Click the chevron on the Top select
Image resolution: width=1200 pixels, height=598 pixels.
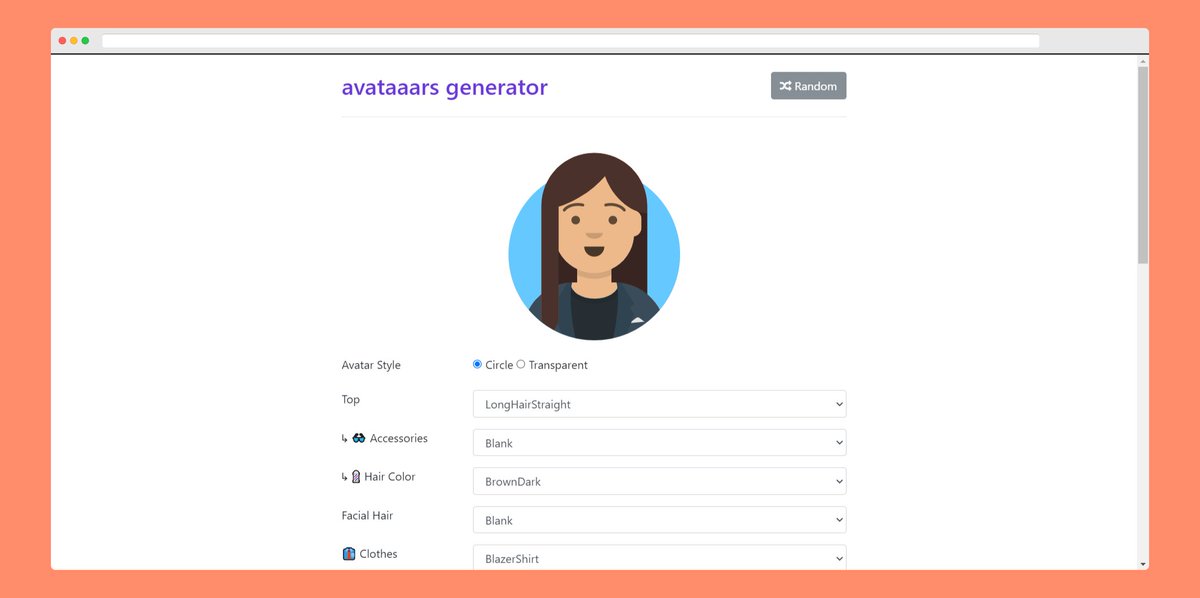pos(837,404)
